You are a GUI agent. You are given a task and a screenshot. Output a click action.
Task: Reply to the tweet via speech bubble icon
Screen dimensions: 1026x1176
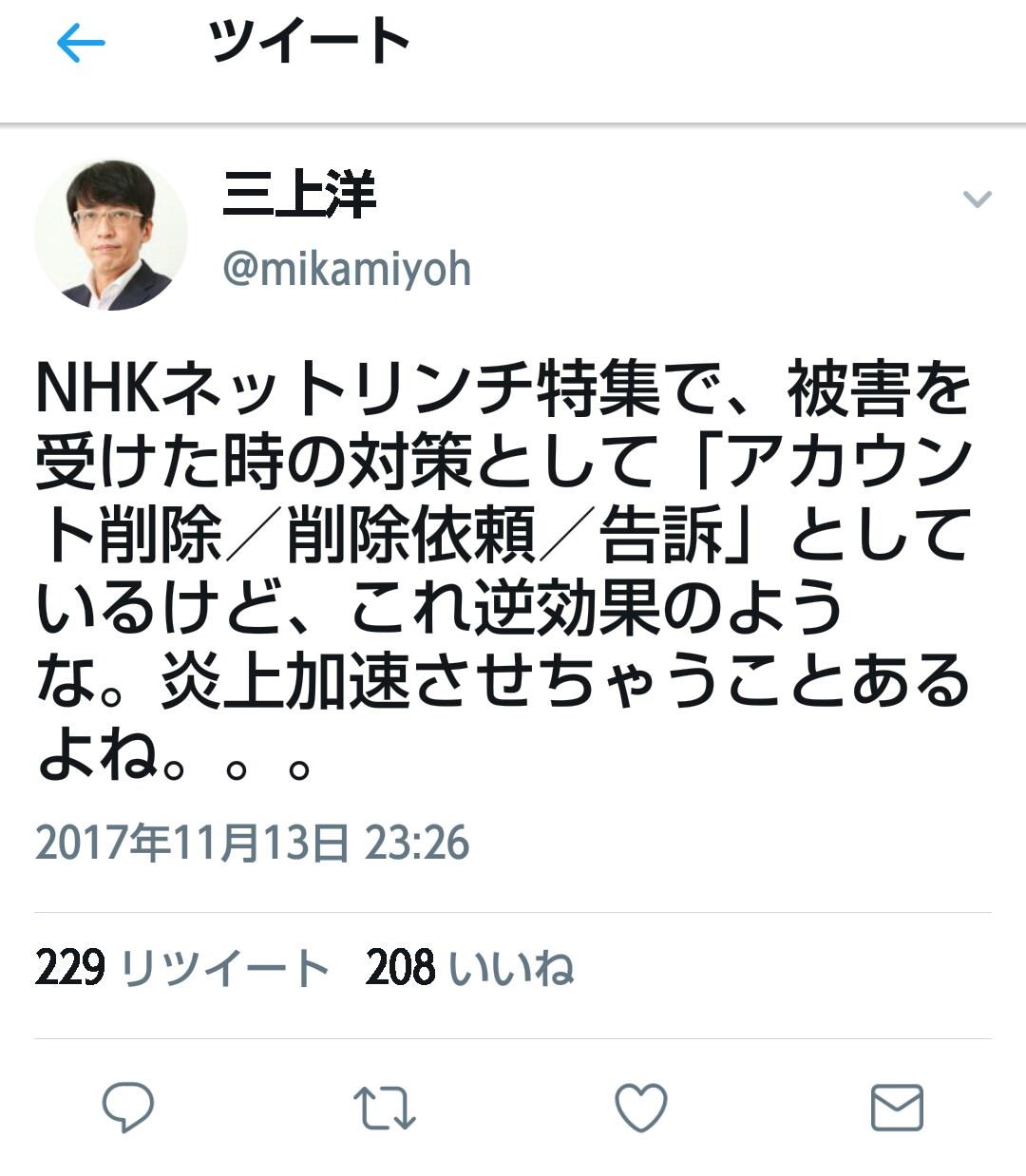pyautogui.click(x=128, y=1108)
